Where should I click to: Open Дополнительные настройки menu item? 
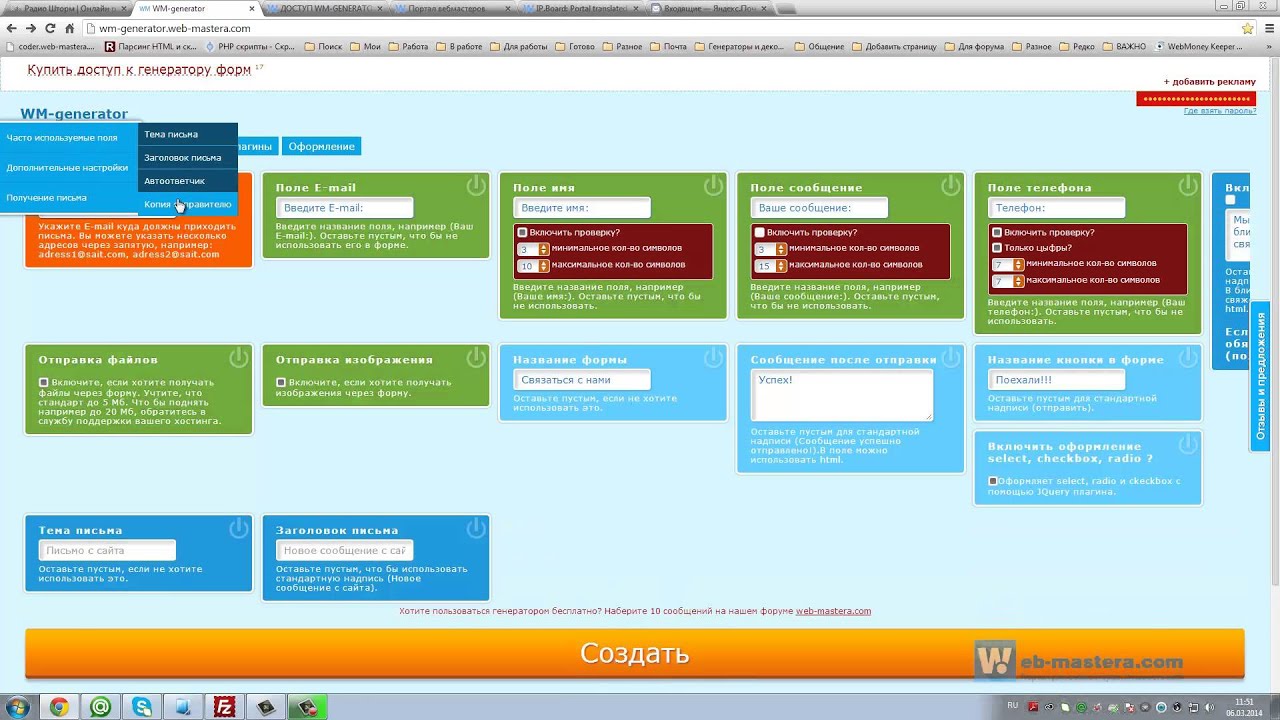click(x=69, y=168)
